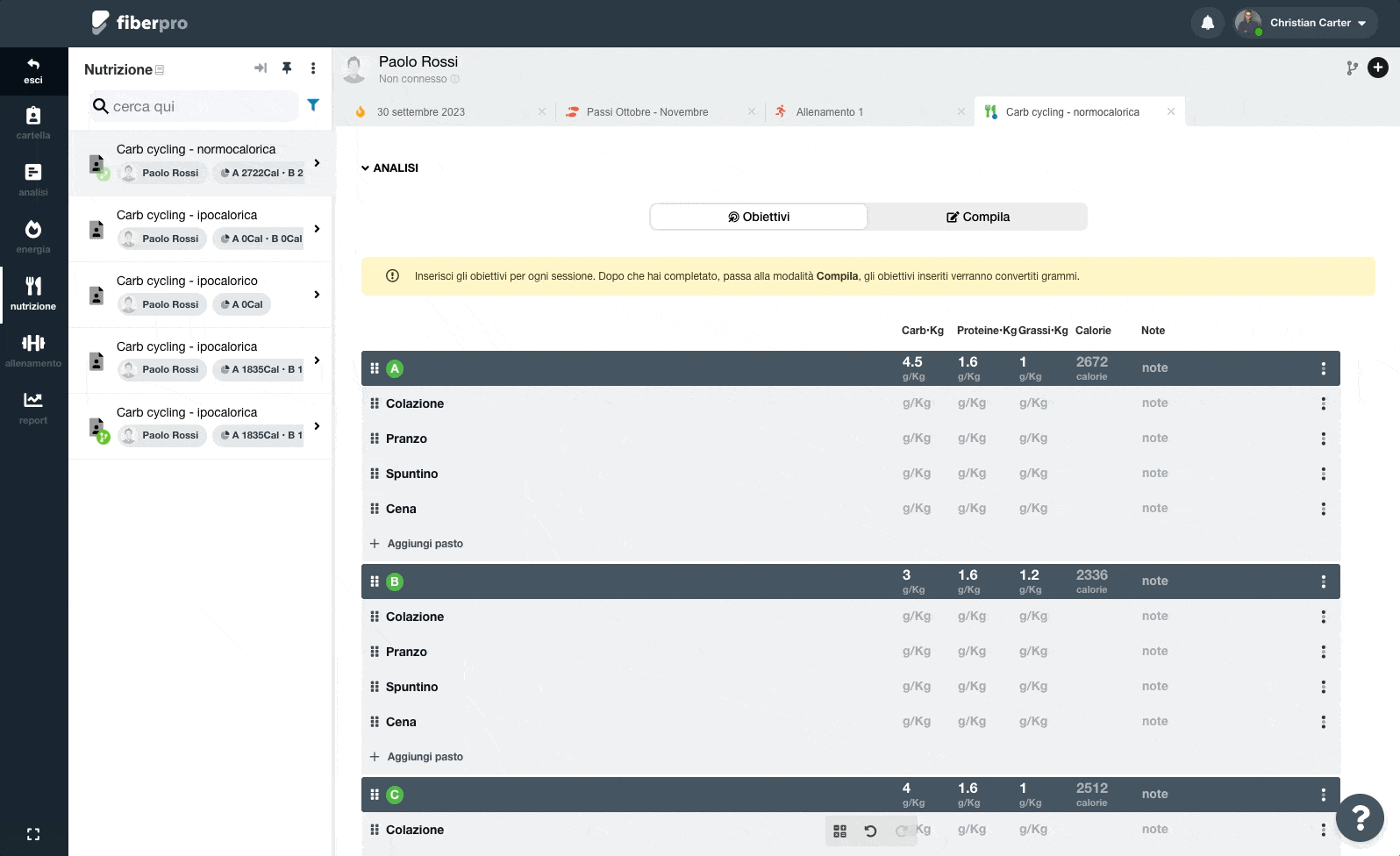1400x856 pixels.
Task: Switch to Compila mode toggle
Action: click(x=978, y=217)
